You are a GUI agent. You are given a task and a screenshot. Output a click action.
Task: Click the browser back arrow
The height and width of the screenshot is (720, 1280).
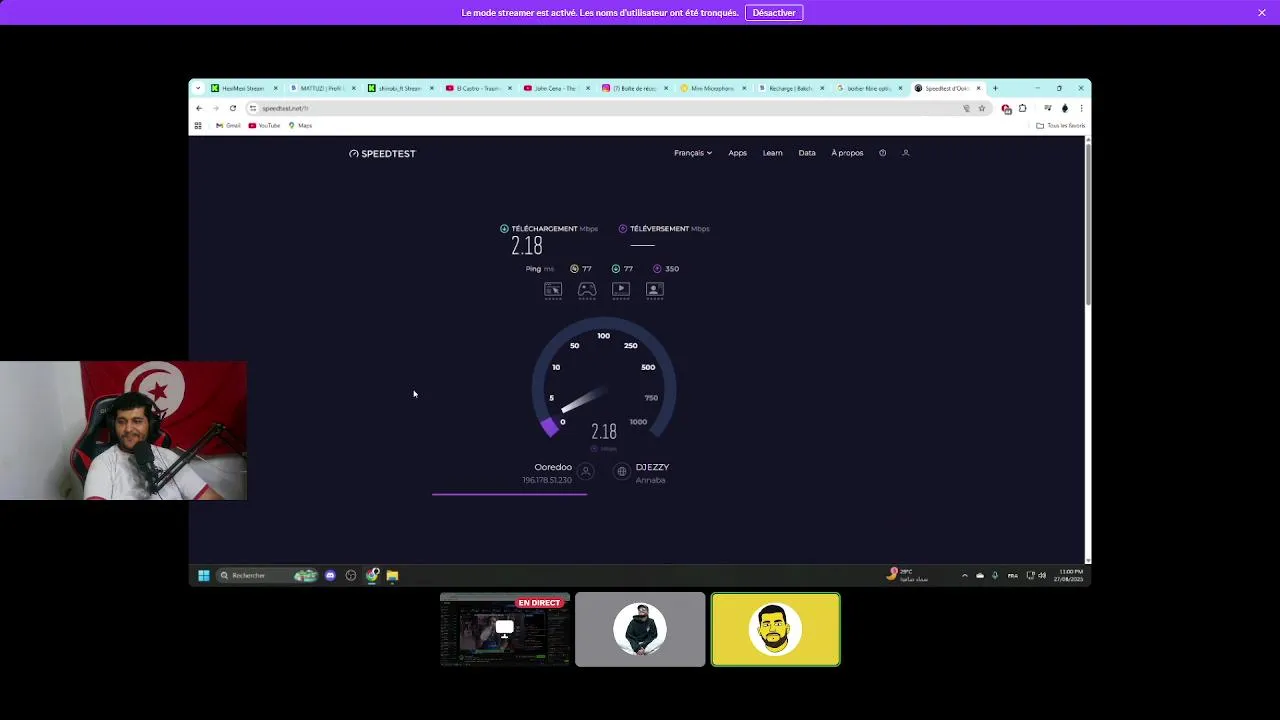click(x=199, y=108)
